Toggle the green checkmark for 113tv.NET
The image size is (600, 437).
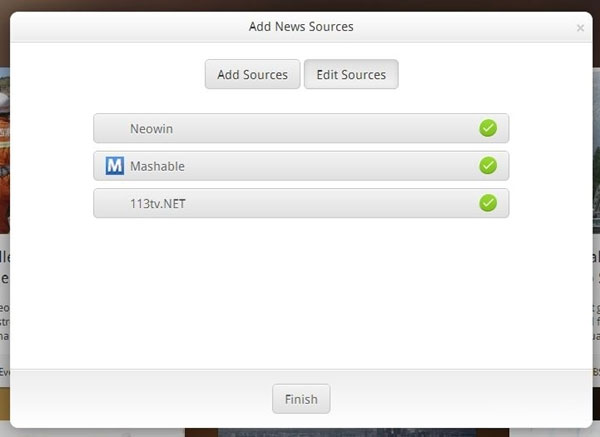(488, 203)
